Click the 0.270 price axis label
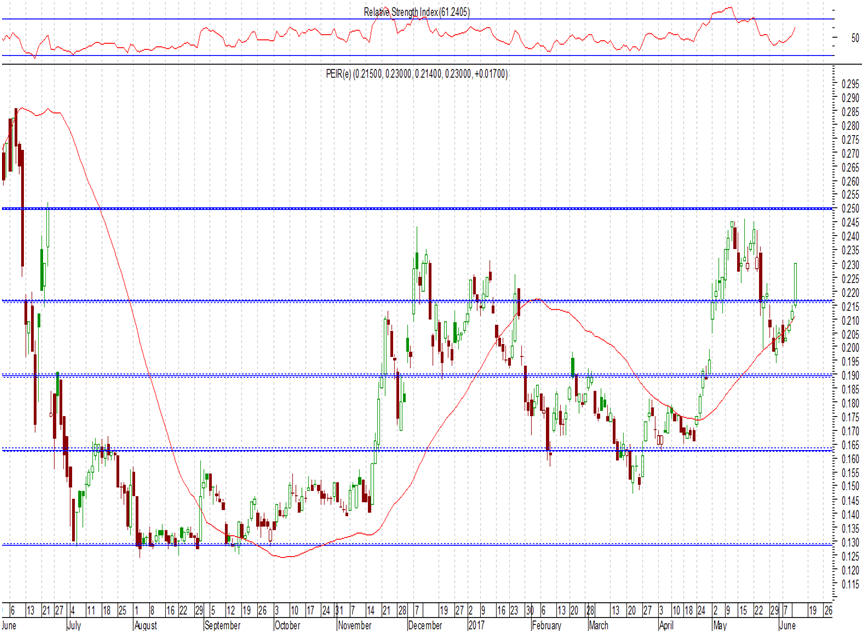 coord(850,154)
